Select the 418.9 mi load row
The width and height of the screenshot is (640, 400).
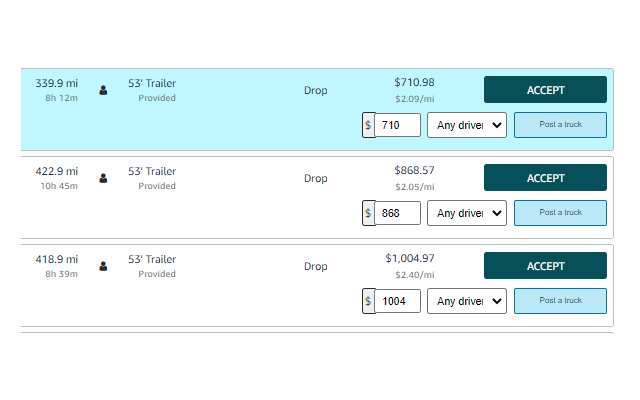[317, 286]
